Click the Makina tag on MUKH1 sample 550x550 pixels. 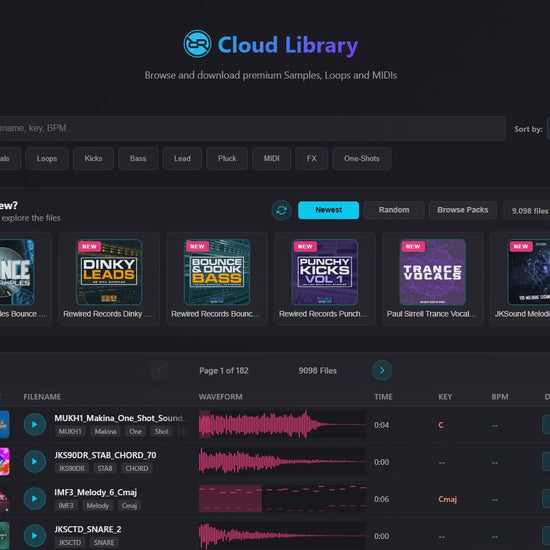(x=105, y=431)
